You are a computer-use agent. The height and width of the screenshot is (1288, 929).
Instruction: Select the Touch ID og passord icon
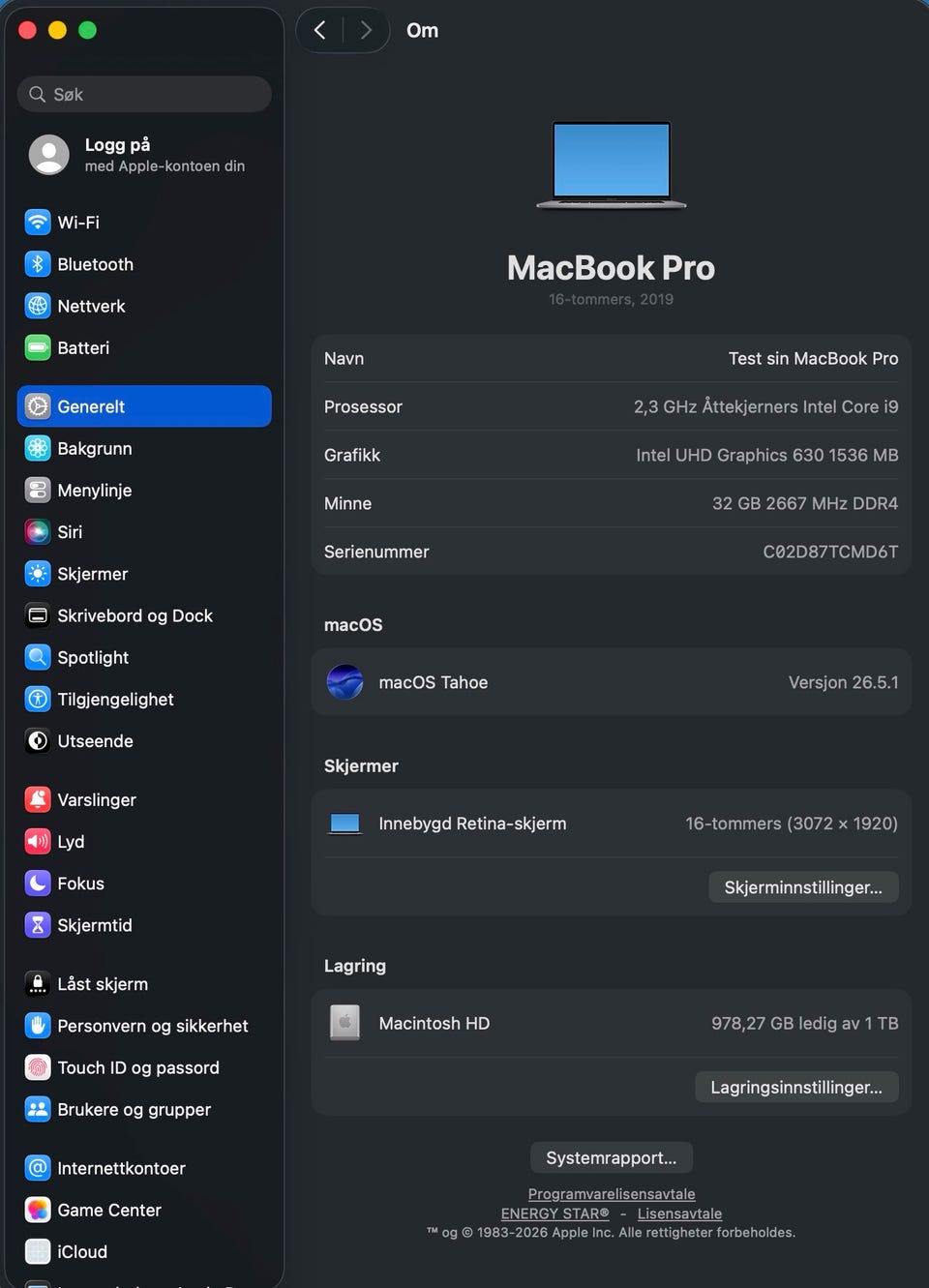point(38,1067)
